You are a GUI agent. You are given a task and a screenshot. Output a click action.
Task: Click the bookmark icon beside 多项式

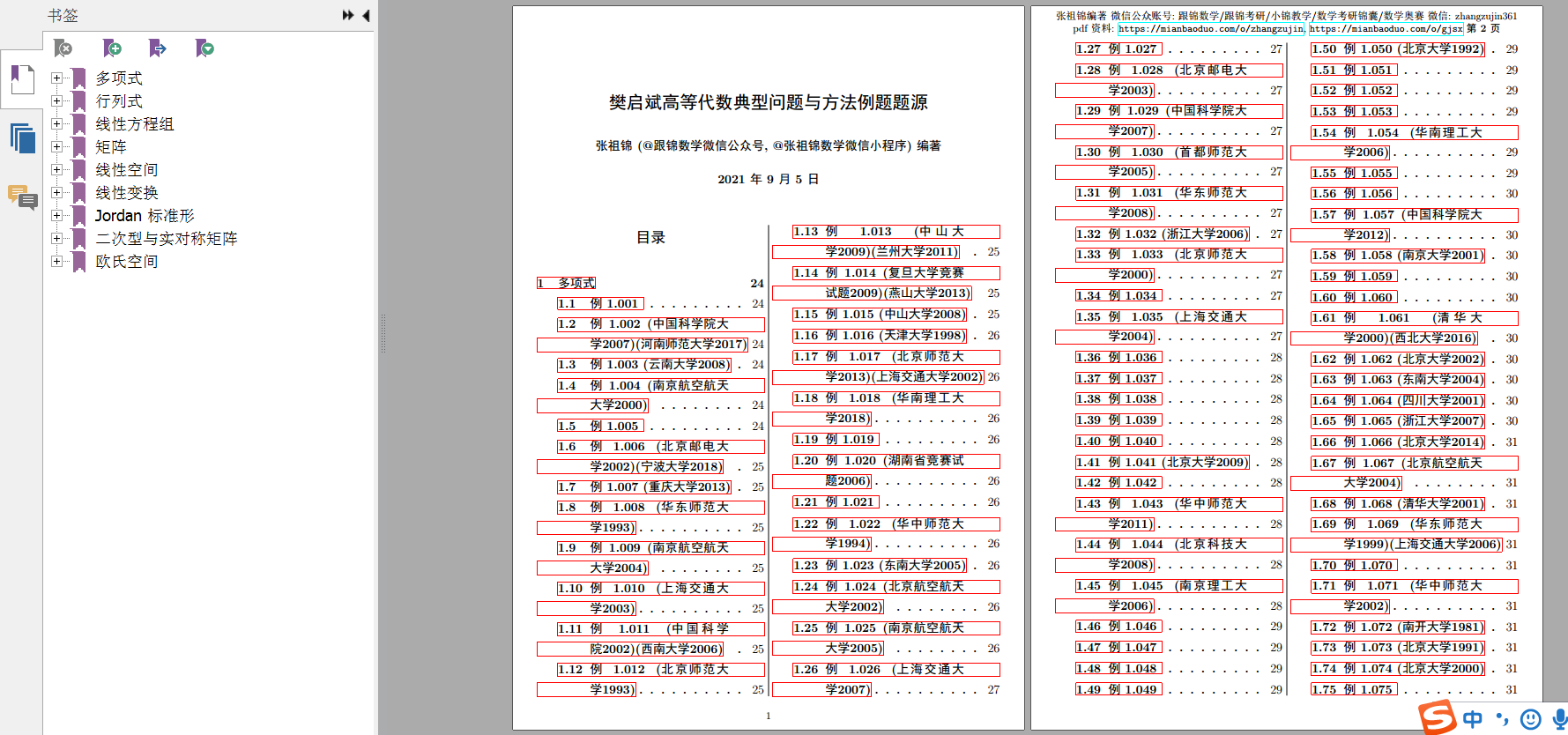(79, 78)
